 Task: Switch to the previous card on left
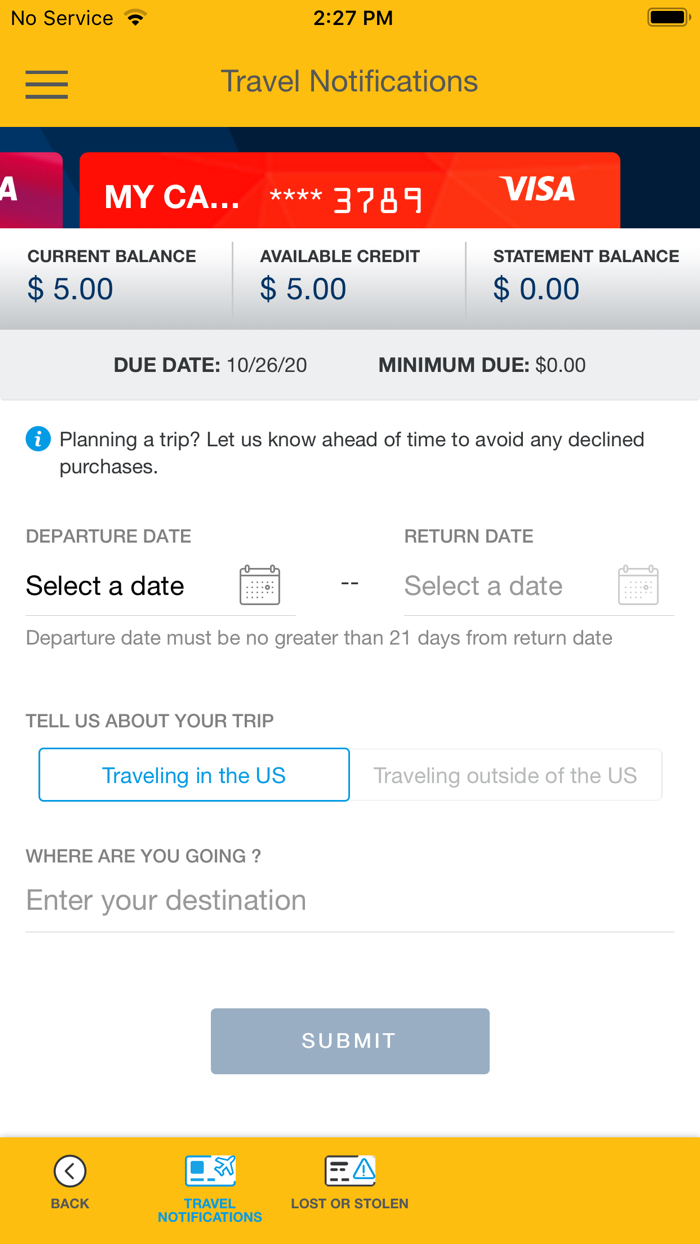(30, 190)
